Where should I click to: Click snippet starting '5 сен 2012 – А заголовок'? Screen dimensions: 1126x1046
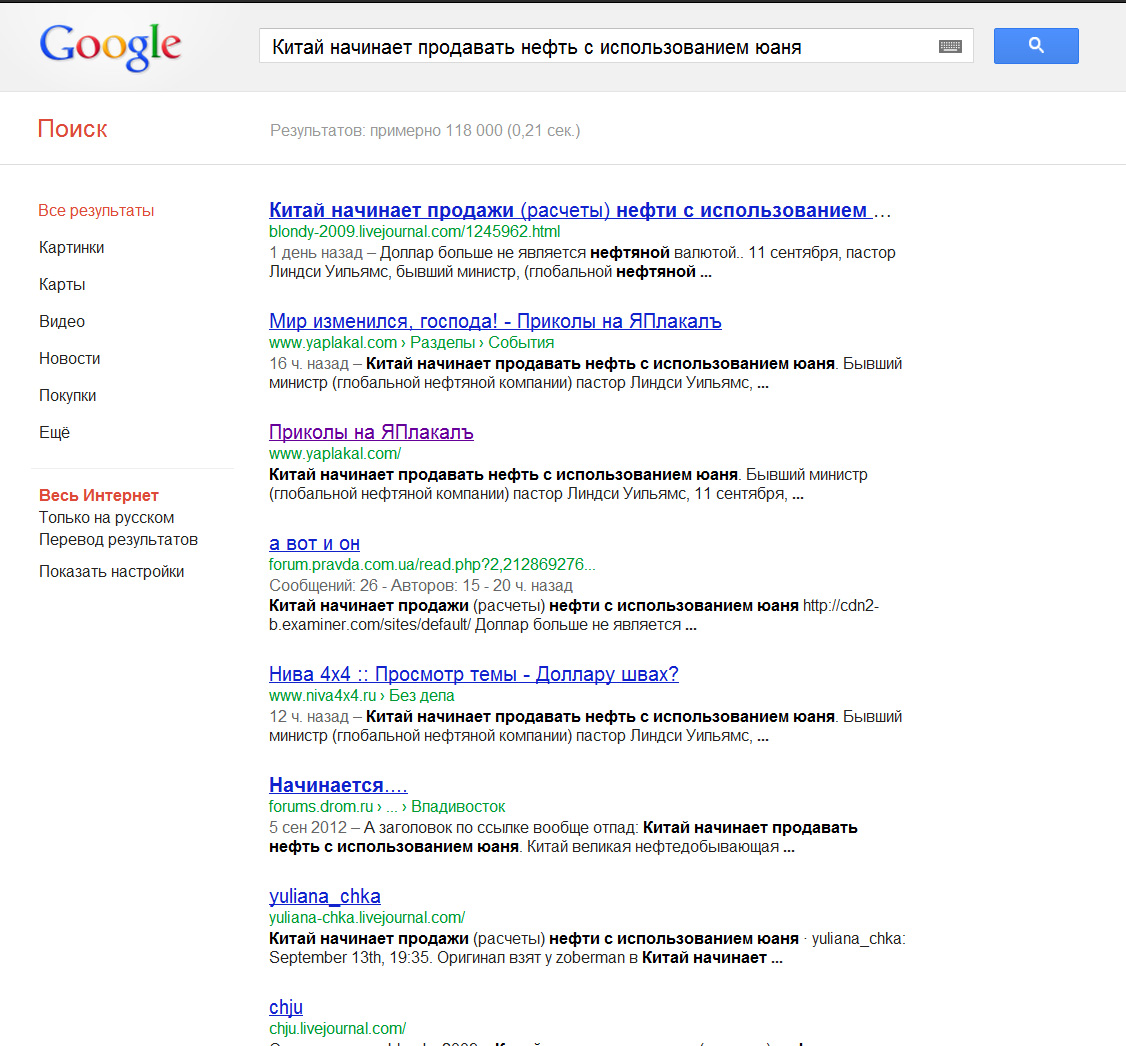pos(563,837)
